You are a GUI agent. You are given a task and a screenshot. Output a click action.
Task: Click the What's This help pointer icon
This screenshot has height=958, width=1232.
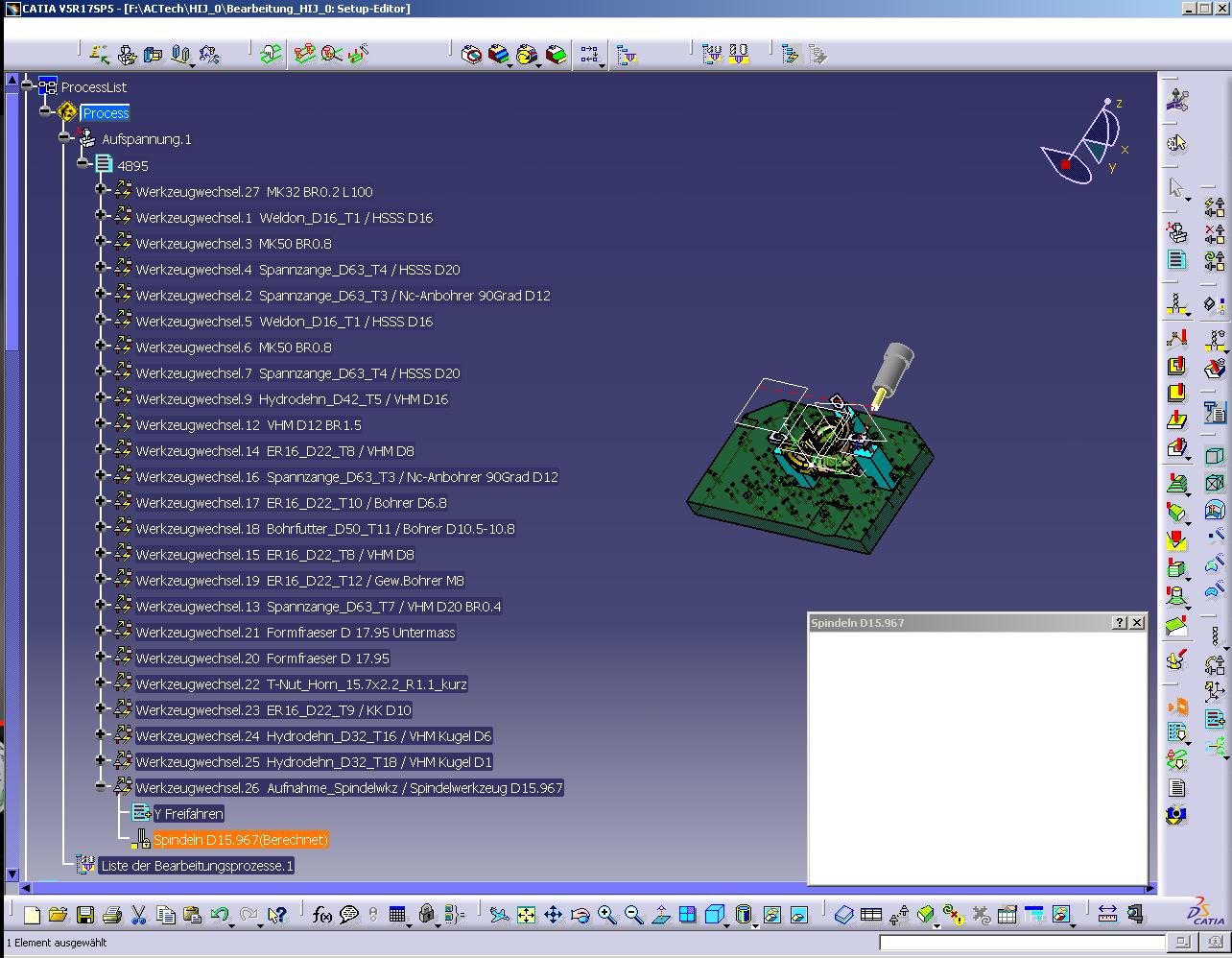(277, 915)
